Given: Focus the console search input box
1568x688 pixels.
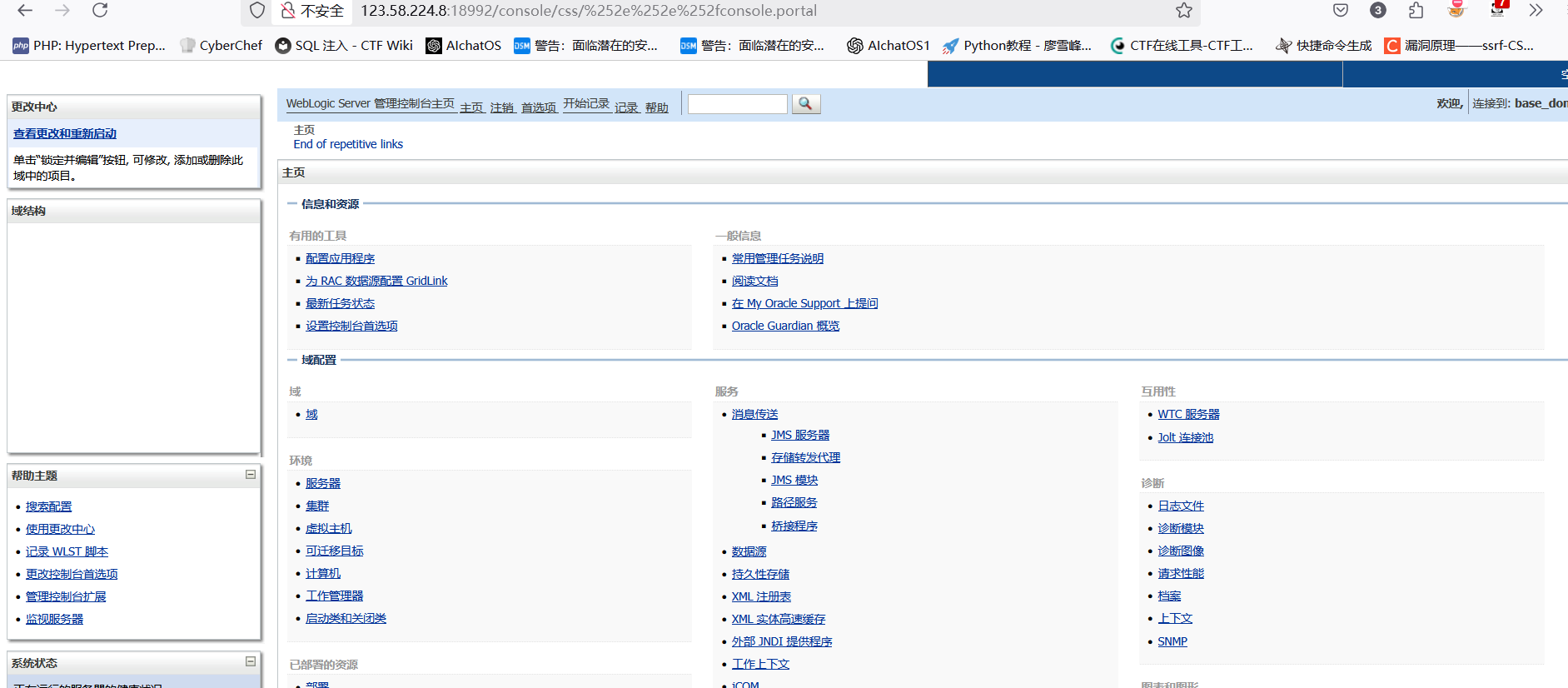Looking at the screenshot, I should pos(737,103).
